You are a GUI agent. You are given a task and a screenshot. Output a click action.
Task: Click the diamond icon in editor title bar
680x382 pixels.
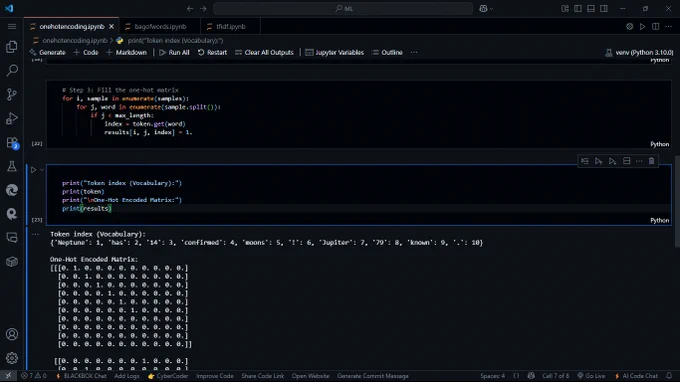pyautogui.click(x=629, y=26)
